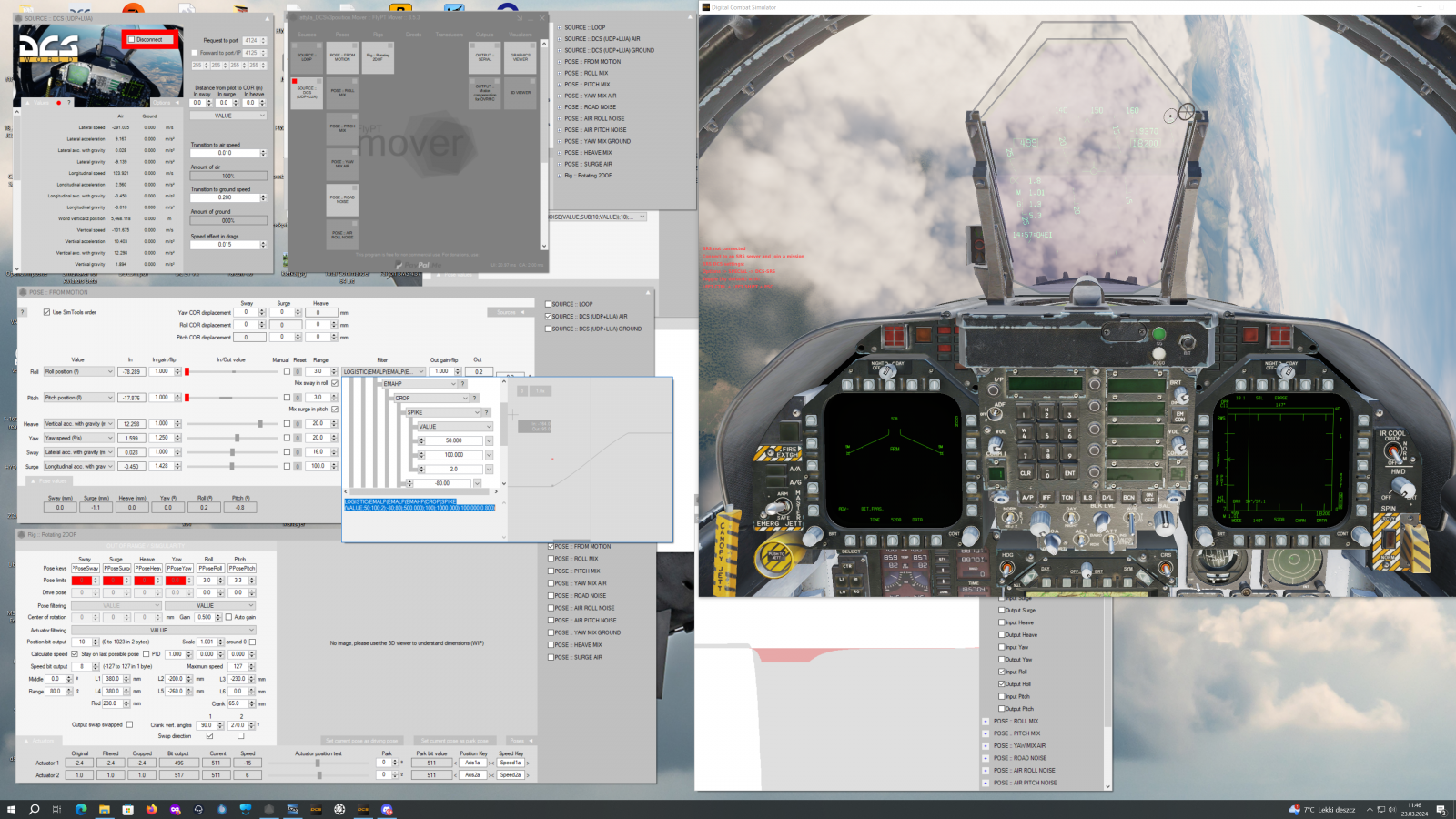Screen dimensions: 1456x819
Task: Check SOURCE :: LOOP in POSE sources list
Action: [x=548, y=304]
